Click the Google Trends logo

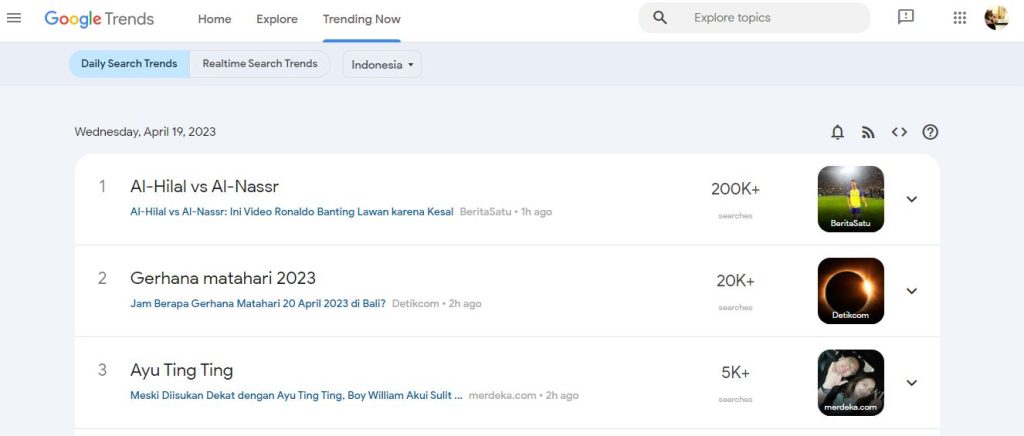[99, 19]
